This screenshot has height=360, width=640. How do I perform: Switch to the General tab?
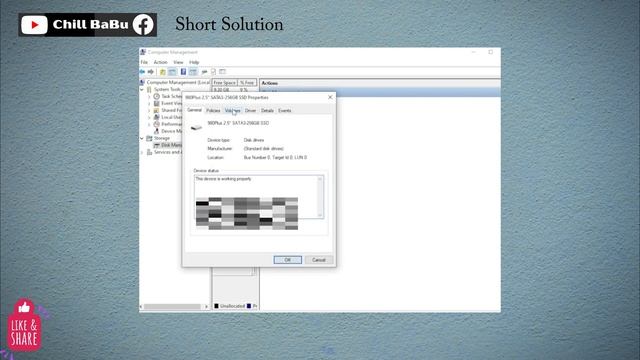tap(194, 110)
